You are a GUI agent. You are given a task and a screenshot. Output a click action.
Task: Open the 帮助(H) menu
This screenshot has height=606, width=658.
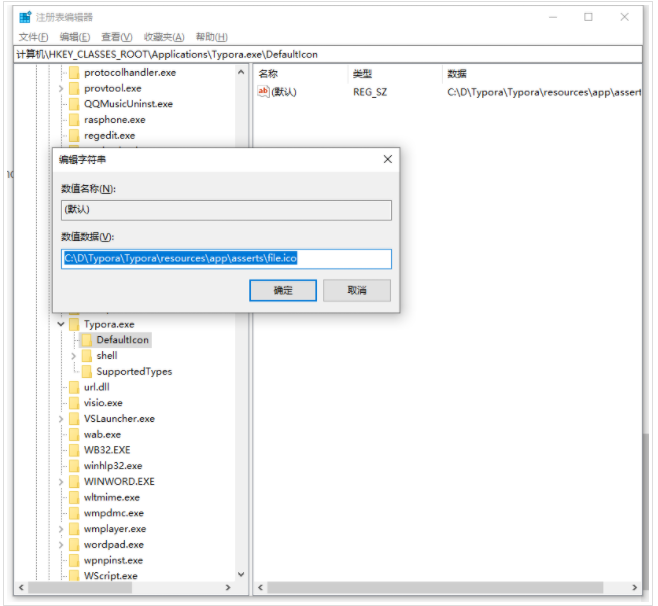212,37
